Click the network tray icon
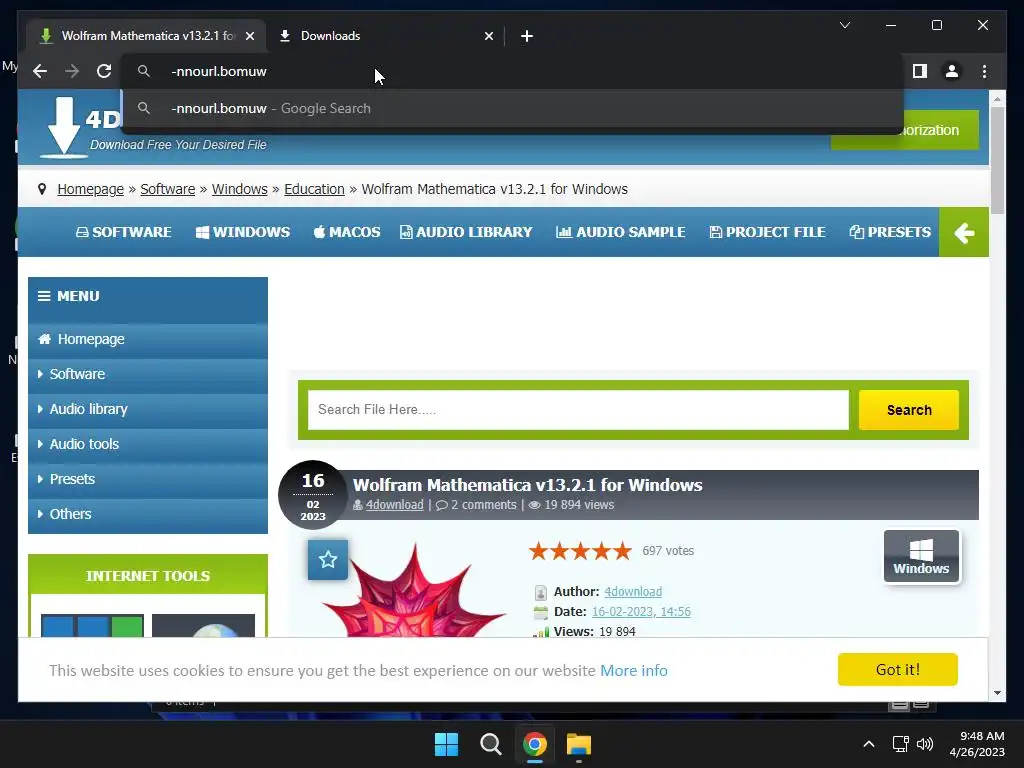The height and width of the screenshot is (768, 1024). pos(901,744)
